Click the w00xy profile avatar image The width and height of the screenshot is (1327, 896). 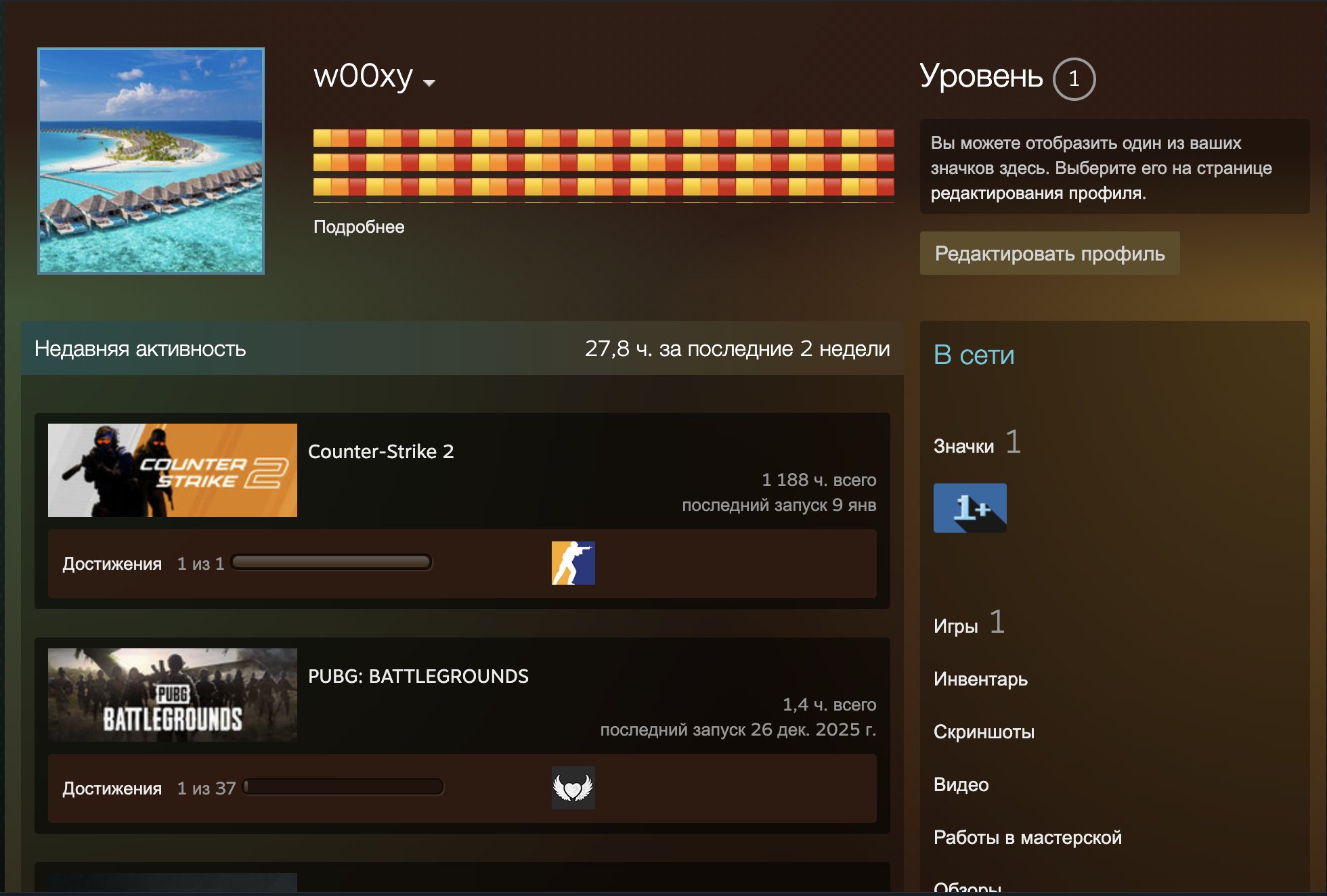[x=151, y=161]
